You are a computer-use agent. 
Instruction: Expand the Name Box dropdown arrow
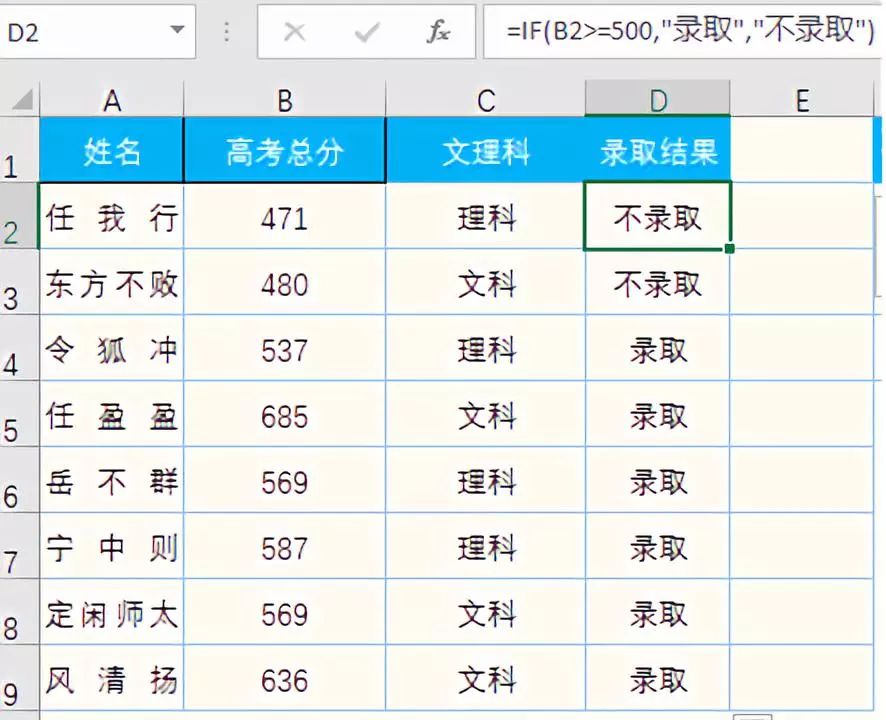click(178, 30)
